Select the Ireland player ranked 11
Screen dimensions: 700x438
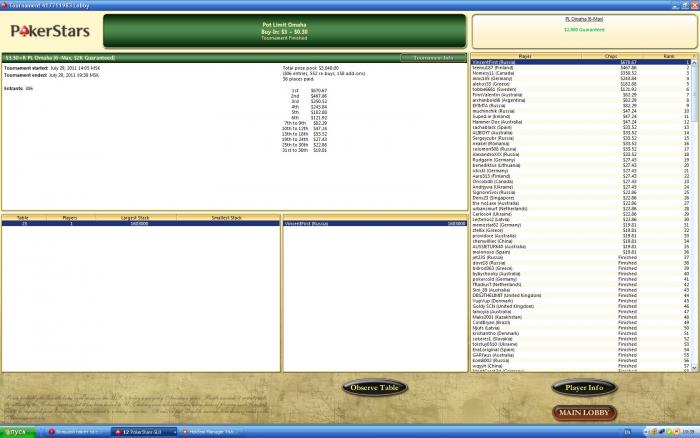click(581, 116)
